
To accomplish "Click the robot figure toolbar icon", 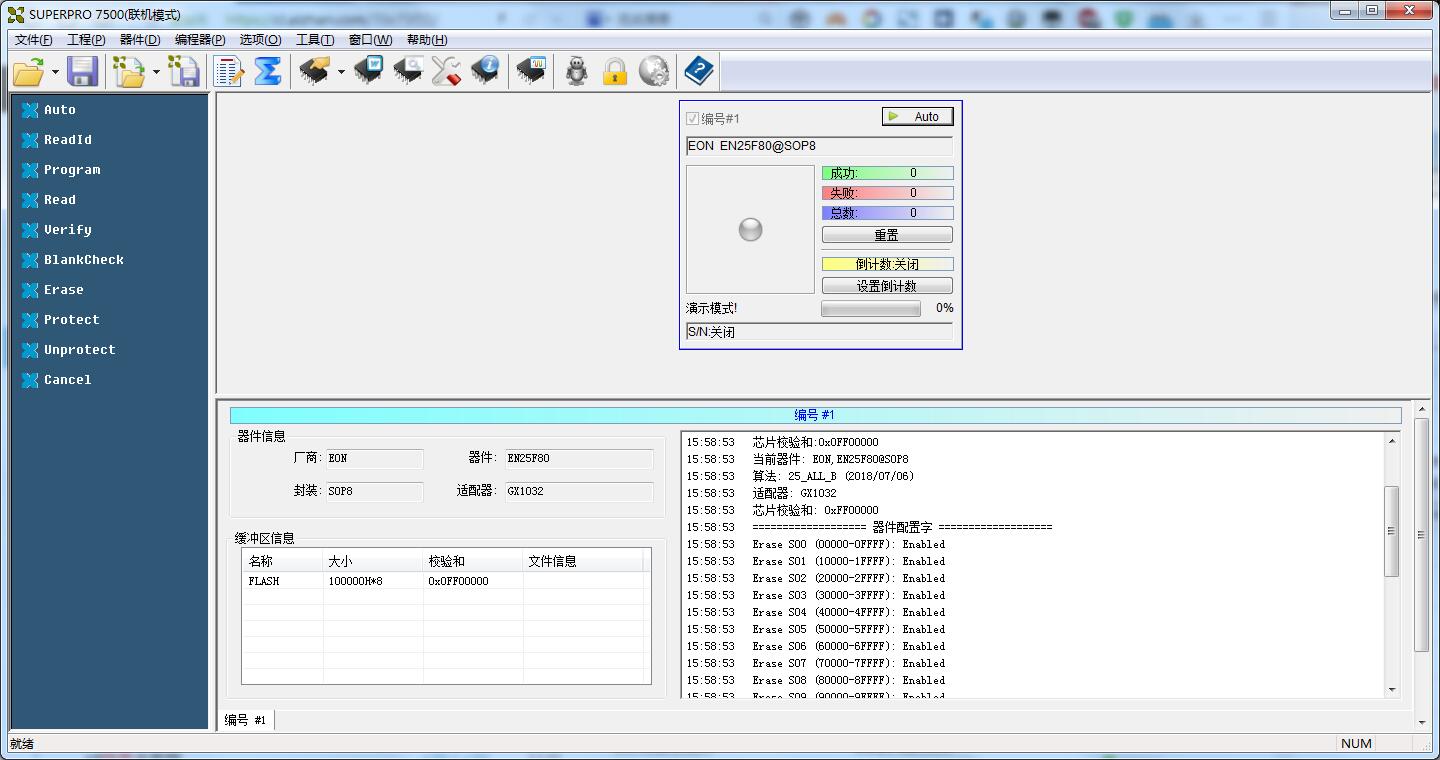I will point(576,71).
